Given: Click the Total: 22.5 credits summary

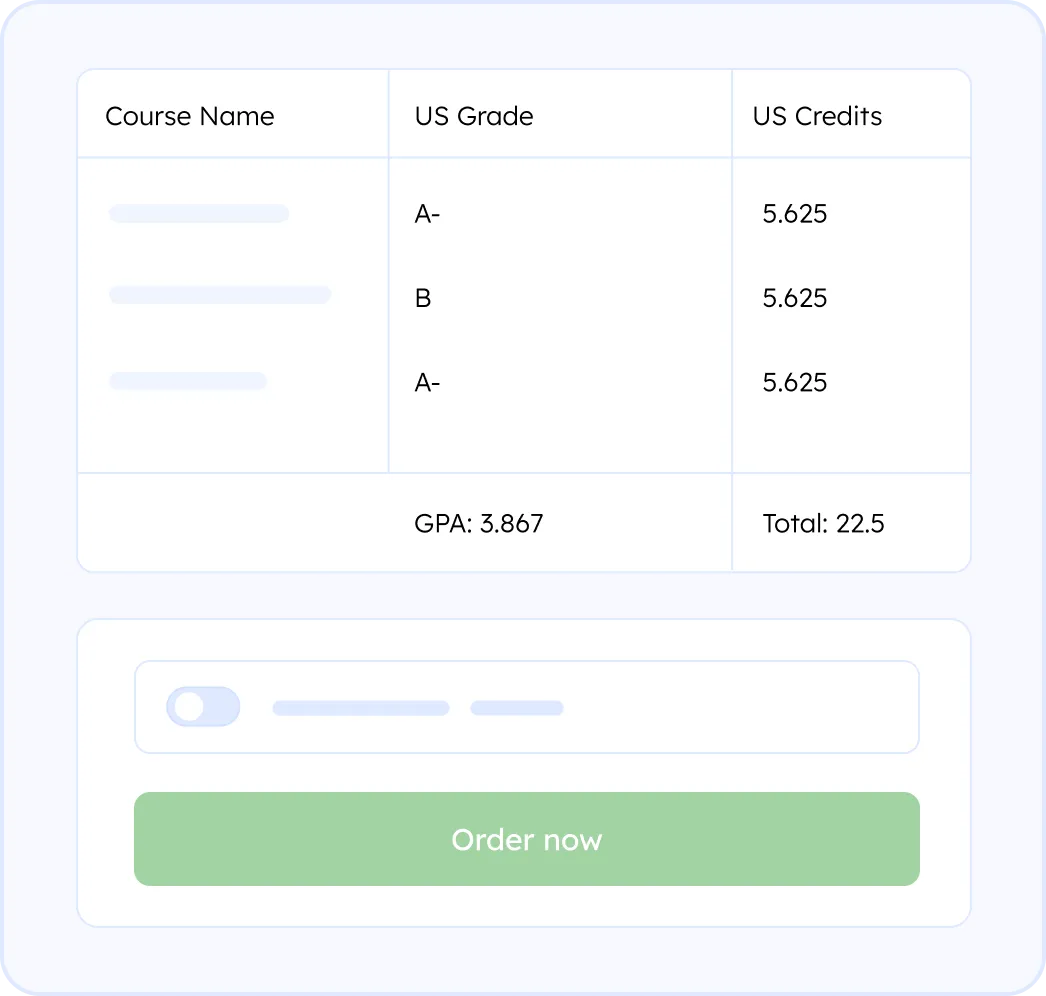Looking at the screenshot, I should 823,523.
